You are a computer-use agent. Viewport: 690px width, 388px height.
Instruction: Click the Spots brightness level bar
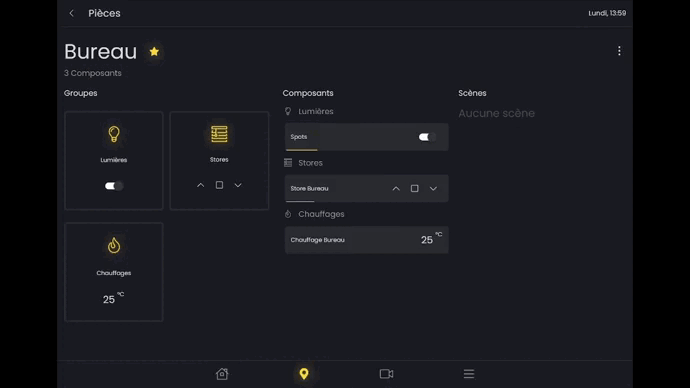[301, 150]
